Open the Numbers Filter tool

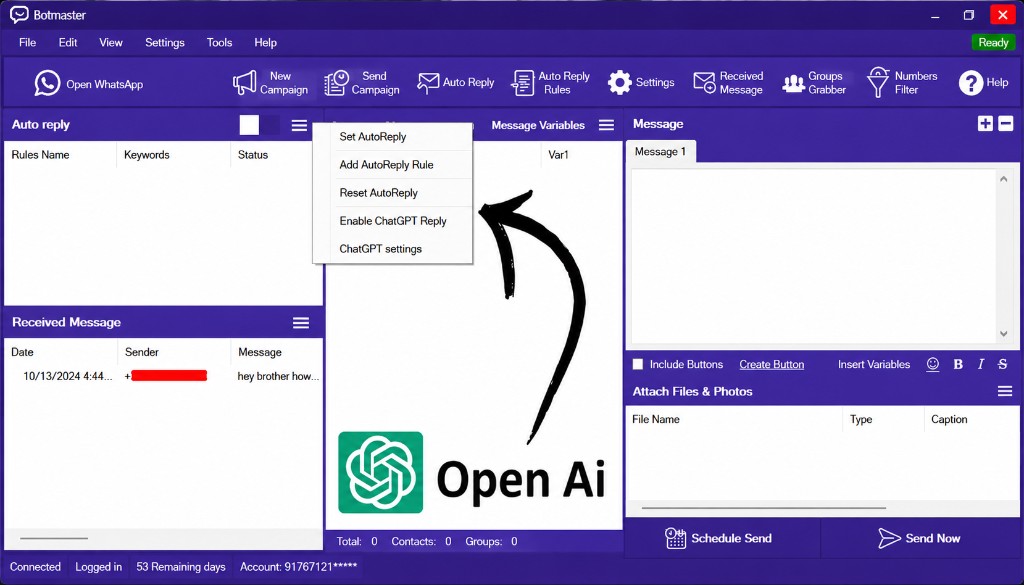902,83
